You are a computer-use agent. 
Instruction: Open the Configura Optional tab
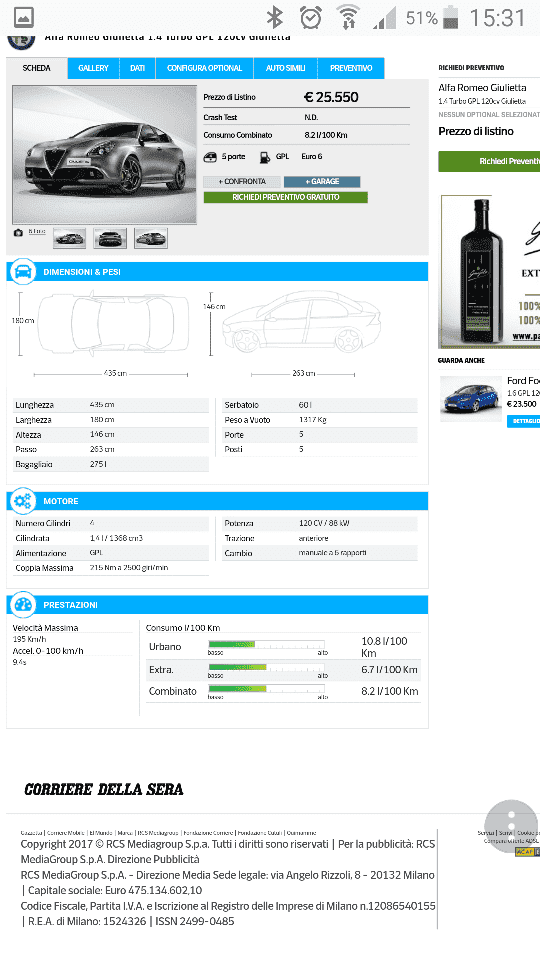click(204, 68)
